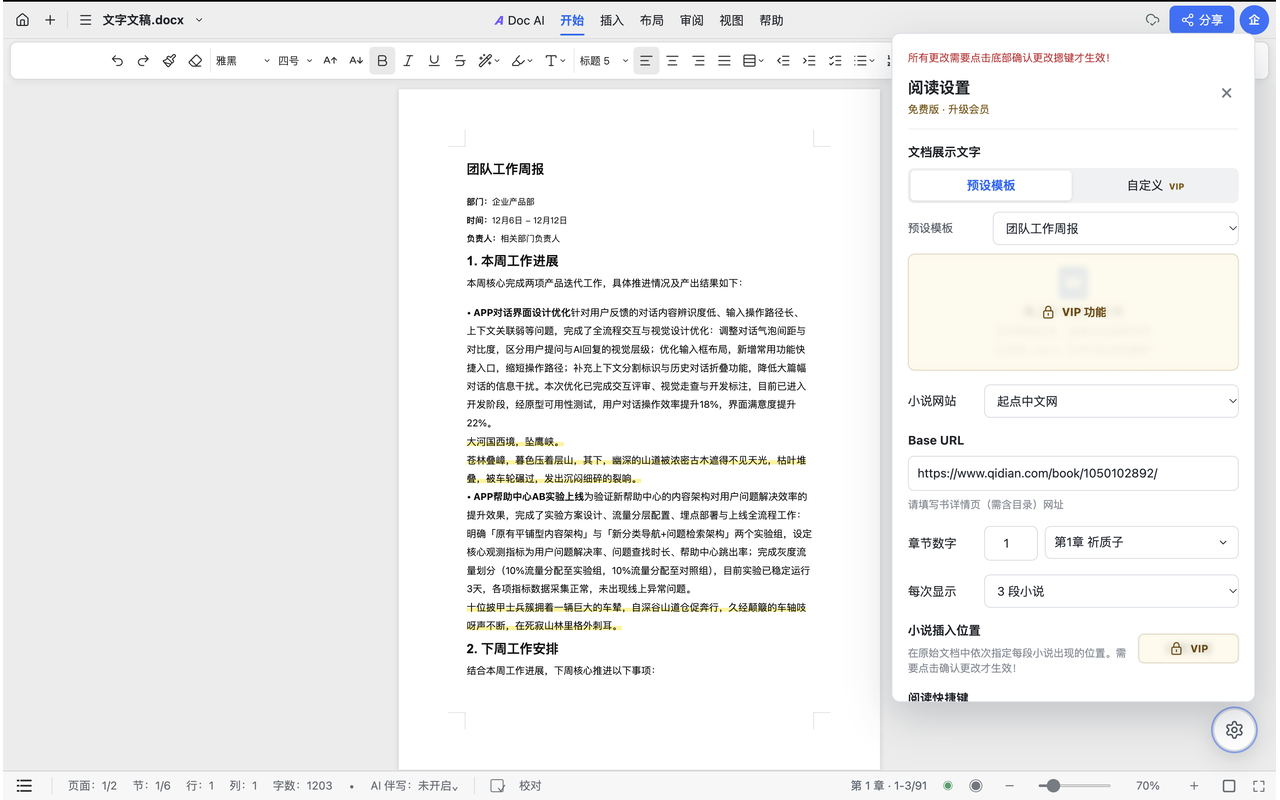
Task: Select the format painter brush
Action: 170,61
